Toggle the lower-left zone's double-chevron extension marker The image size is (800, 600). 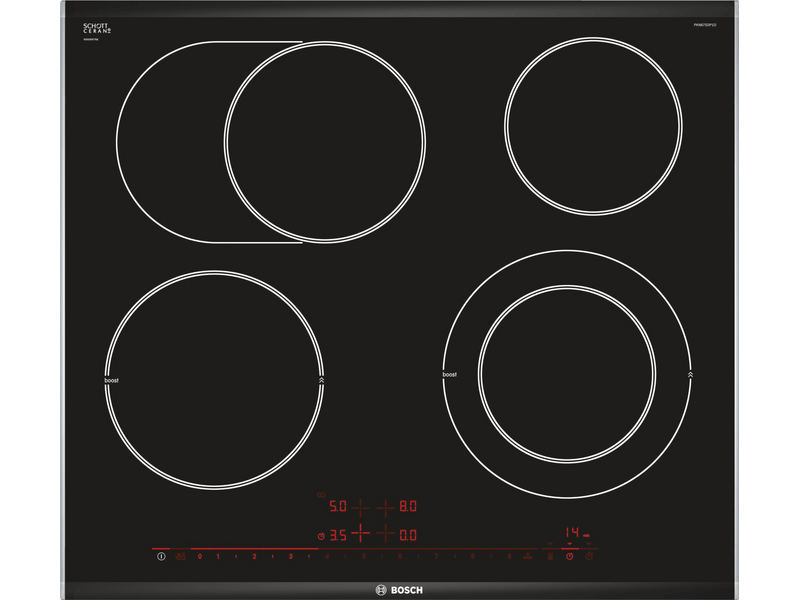(x=321, y=381)
